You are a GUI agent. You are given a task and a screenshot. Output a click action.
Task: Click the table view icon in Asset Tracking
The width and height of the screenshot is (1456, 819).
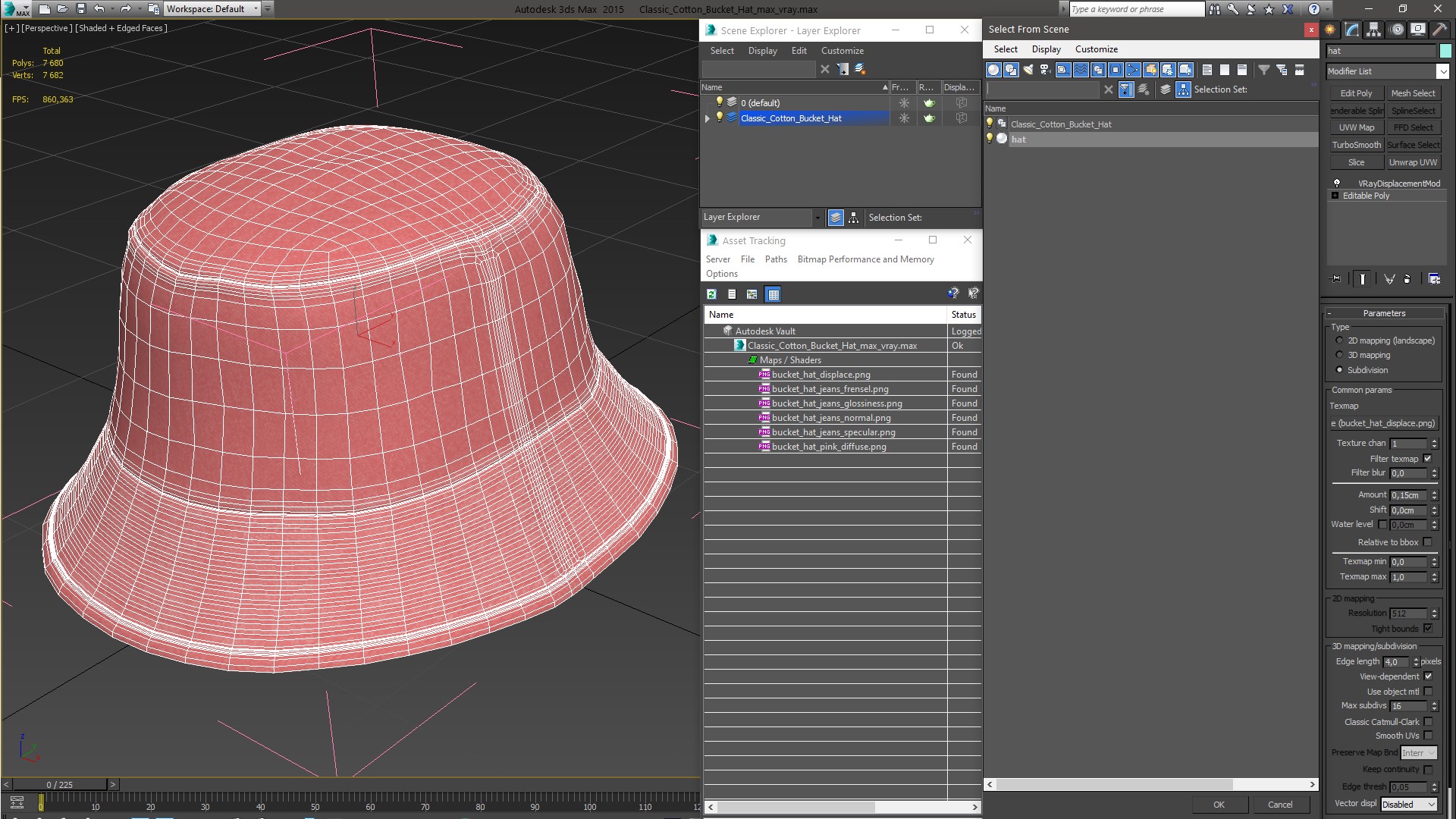pyautogui.click(x=773, y=294)
